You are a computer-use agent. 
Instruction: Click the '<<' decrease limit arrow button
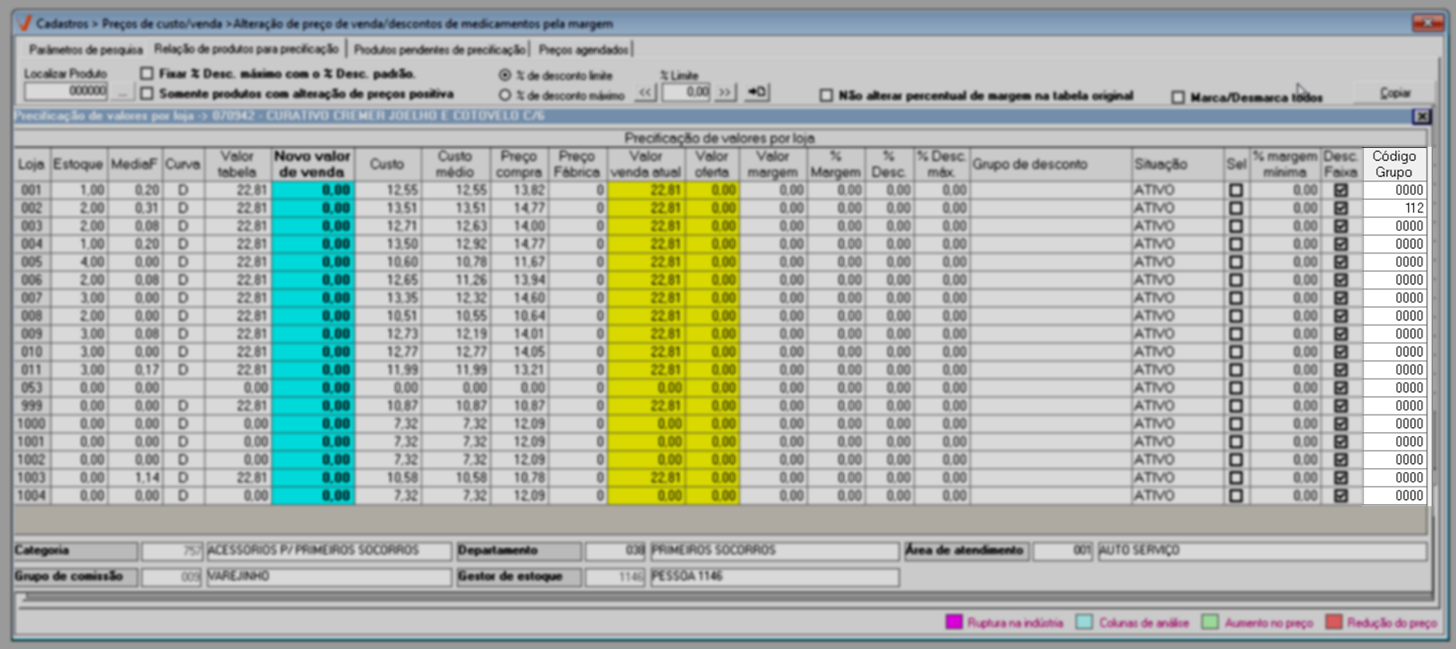pos(645,92)
